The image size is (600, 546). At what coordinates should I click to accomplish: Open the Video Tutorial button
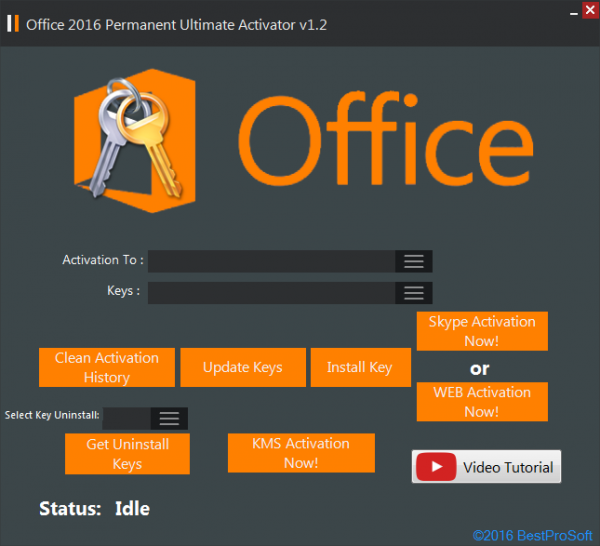[486, 466]
